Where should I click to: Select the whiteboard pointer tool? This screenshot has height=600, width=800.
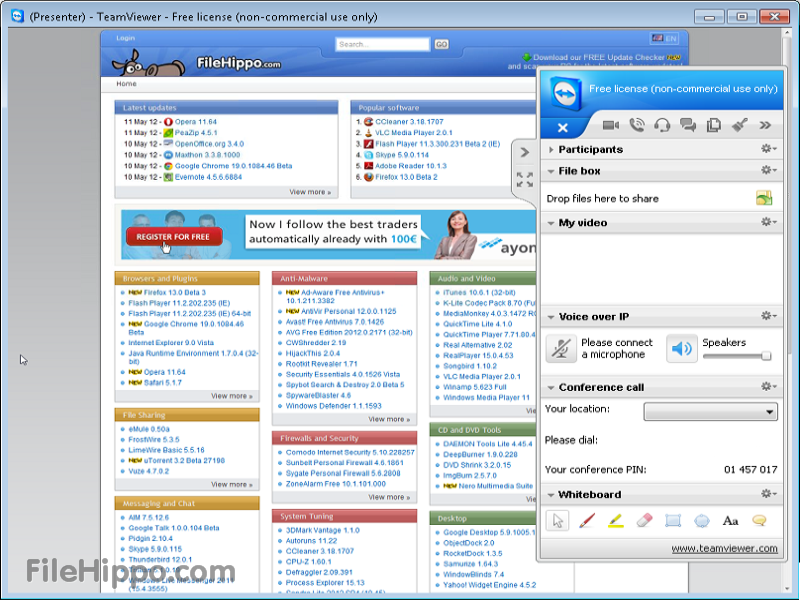click(557, 521)
